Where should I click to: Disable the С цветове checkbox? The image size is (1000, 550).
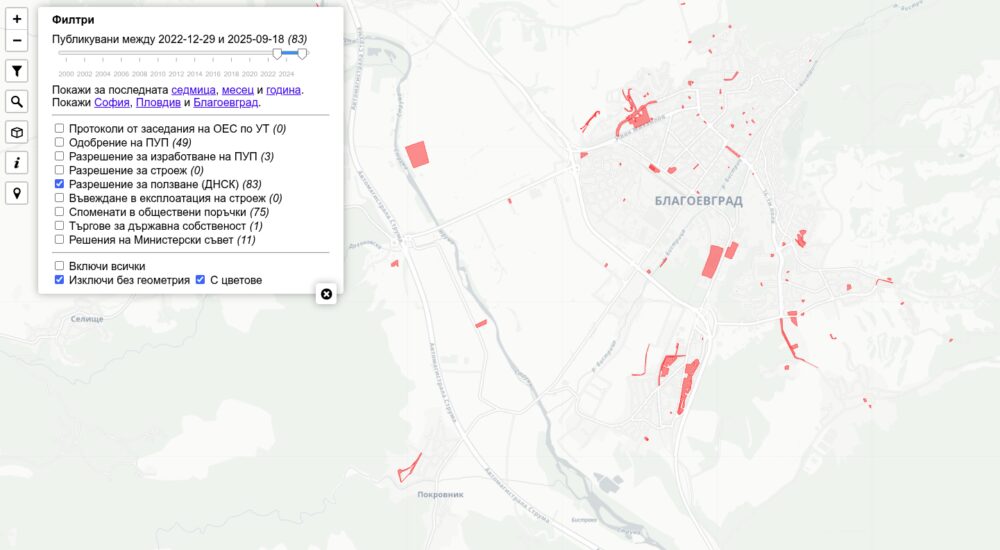click(x=200, y=279)
